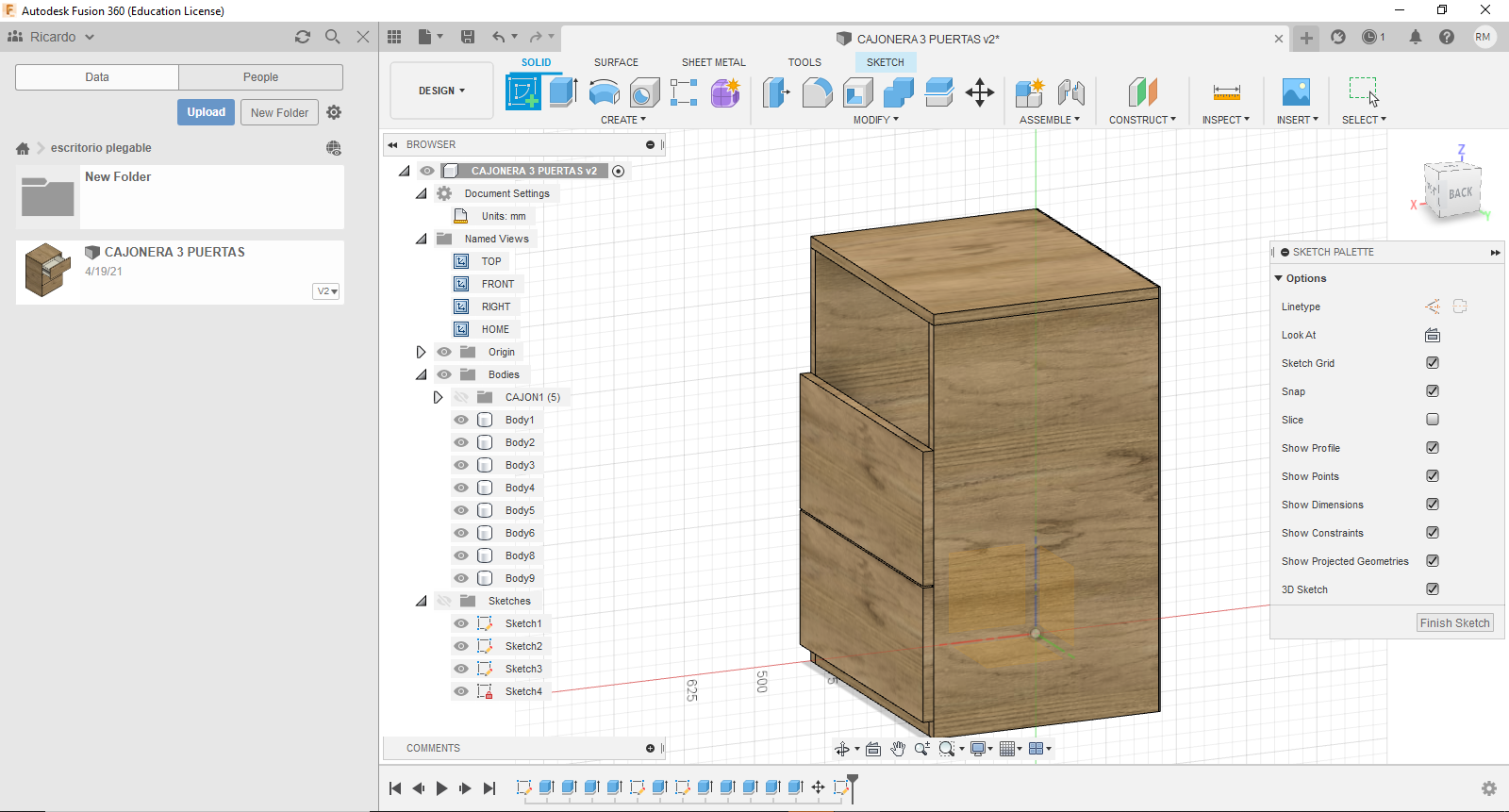The width and height of the screenshot is (1509, 812).
Task: Click the Create Sketch tool icon
Action: coord(523,92)
